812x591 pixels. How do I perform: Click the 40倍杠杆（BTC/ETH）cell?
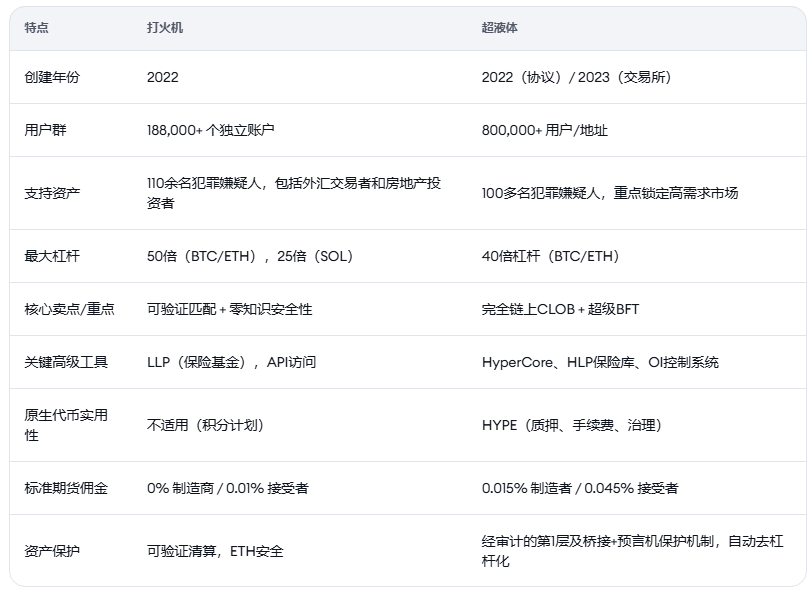[x=550, y=256]
